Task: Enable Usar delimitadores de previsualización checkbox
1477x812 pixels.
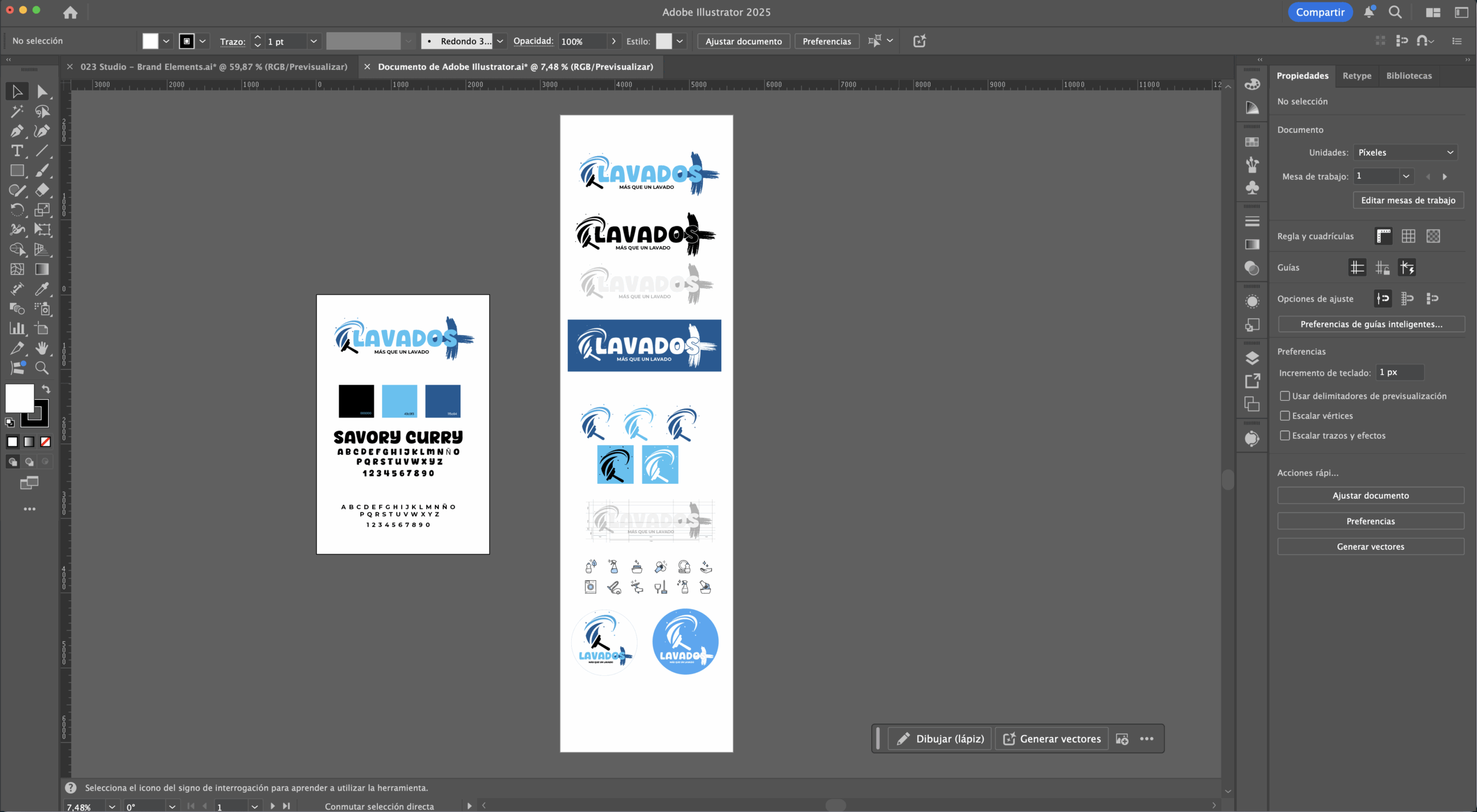Action: 1285,396
